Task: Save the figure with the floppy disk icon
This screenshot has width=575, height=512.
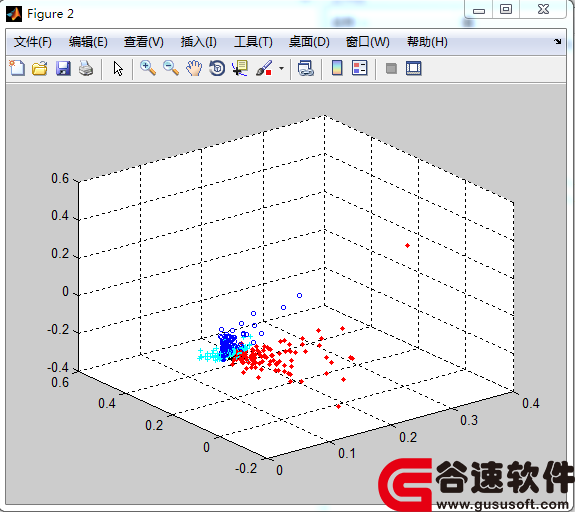Action: tap(63, 68)
